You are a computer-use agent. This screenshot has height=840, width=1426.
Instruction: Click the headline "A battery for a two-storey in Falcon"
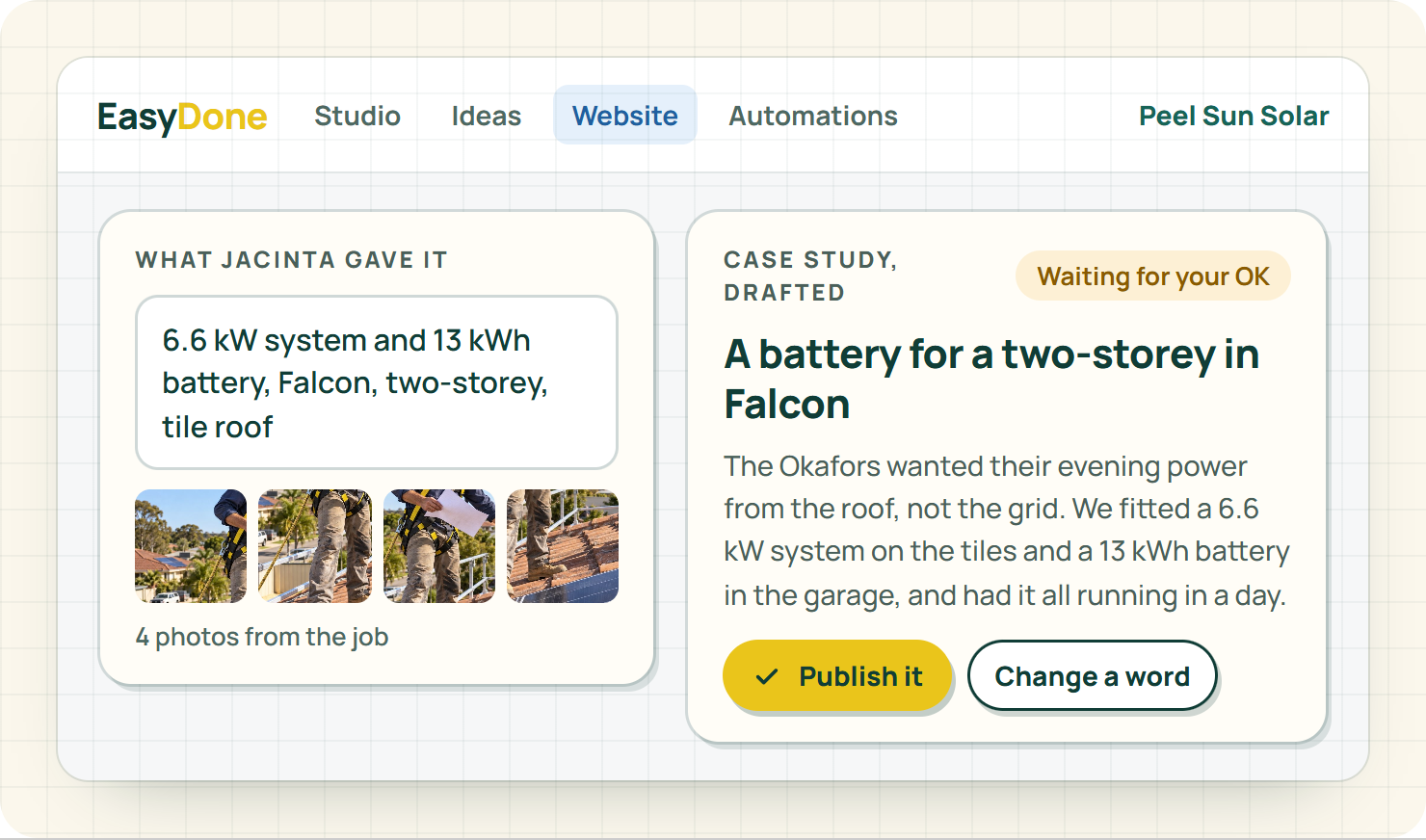pyautogui.click(x=991, y=379)
